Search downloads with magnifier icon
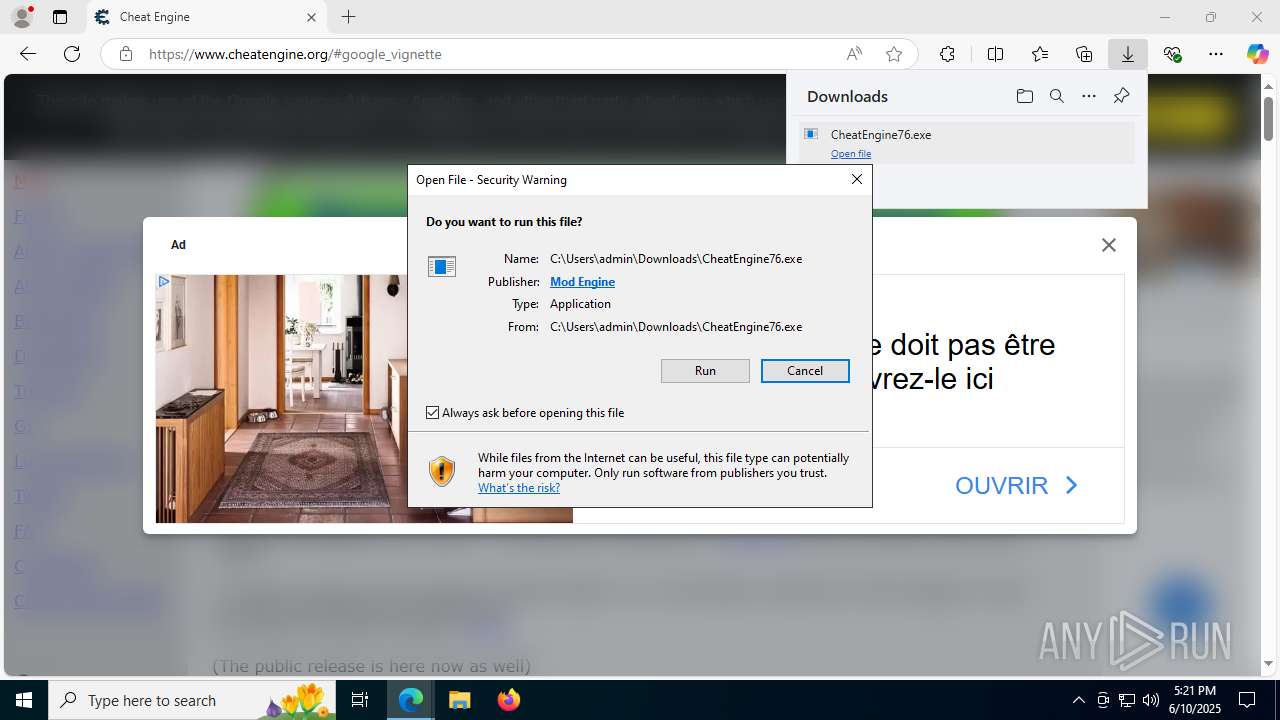The width and height of the screenshot is (1280, 720). coord(1056,96)
